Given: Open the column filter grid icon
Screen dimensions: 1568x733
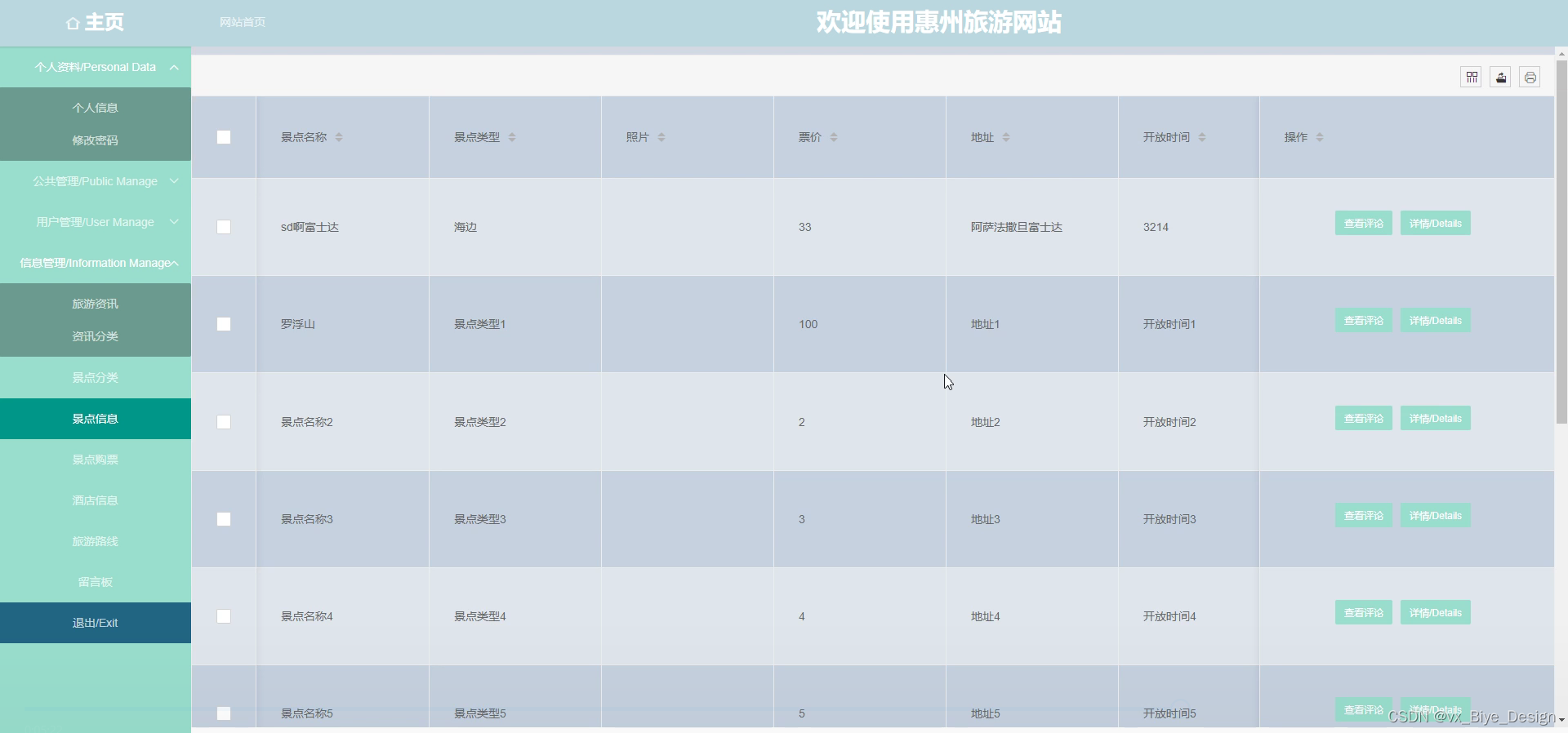Looking at the screenshot, I should (1472, 77).
